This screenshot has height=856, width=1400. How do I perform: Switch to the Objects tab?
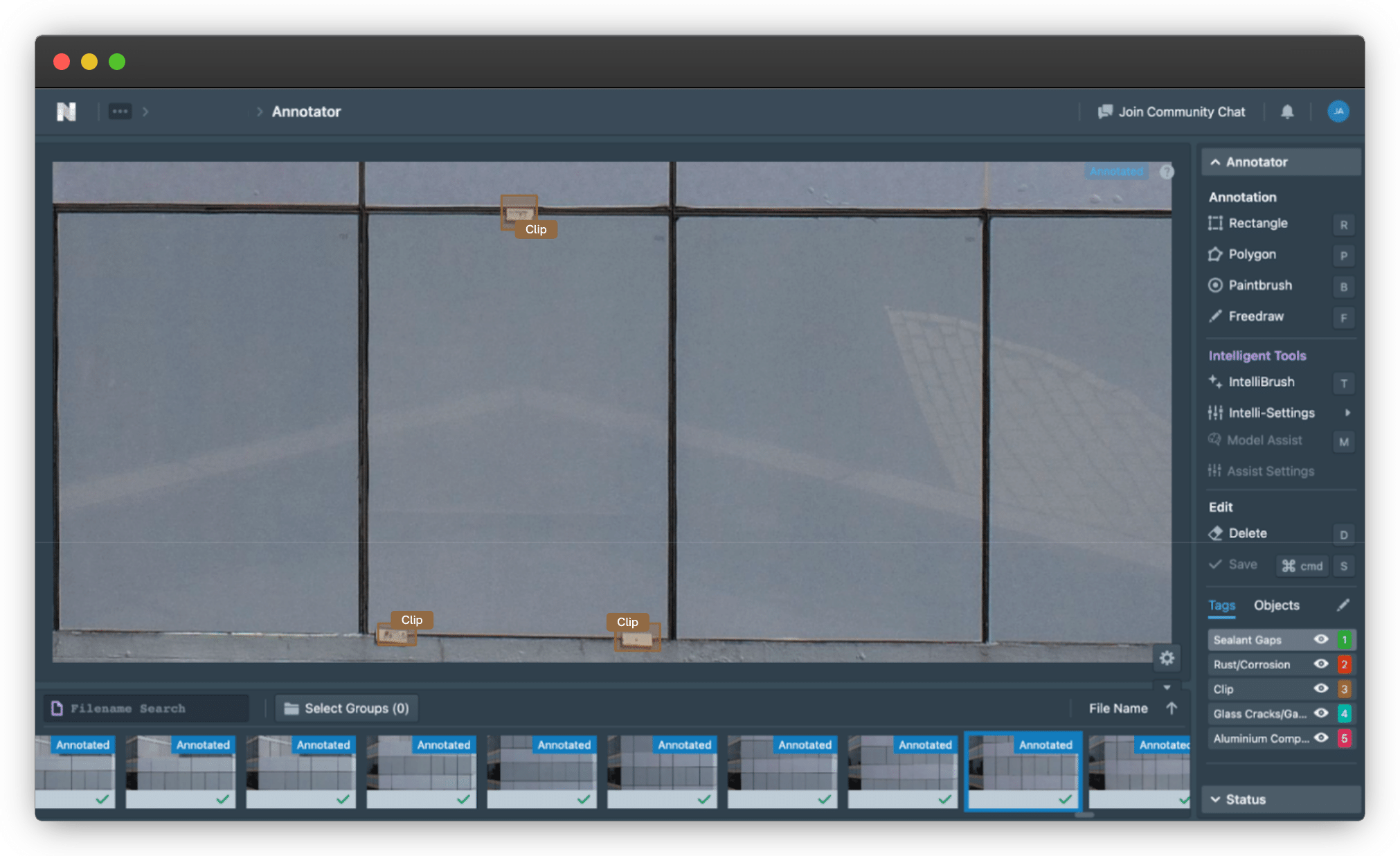pos(1276,605)
